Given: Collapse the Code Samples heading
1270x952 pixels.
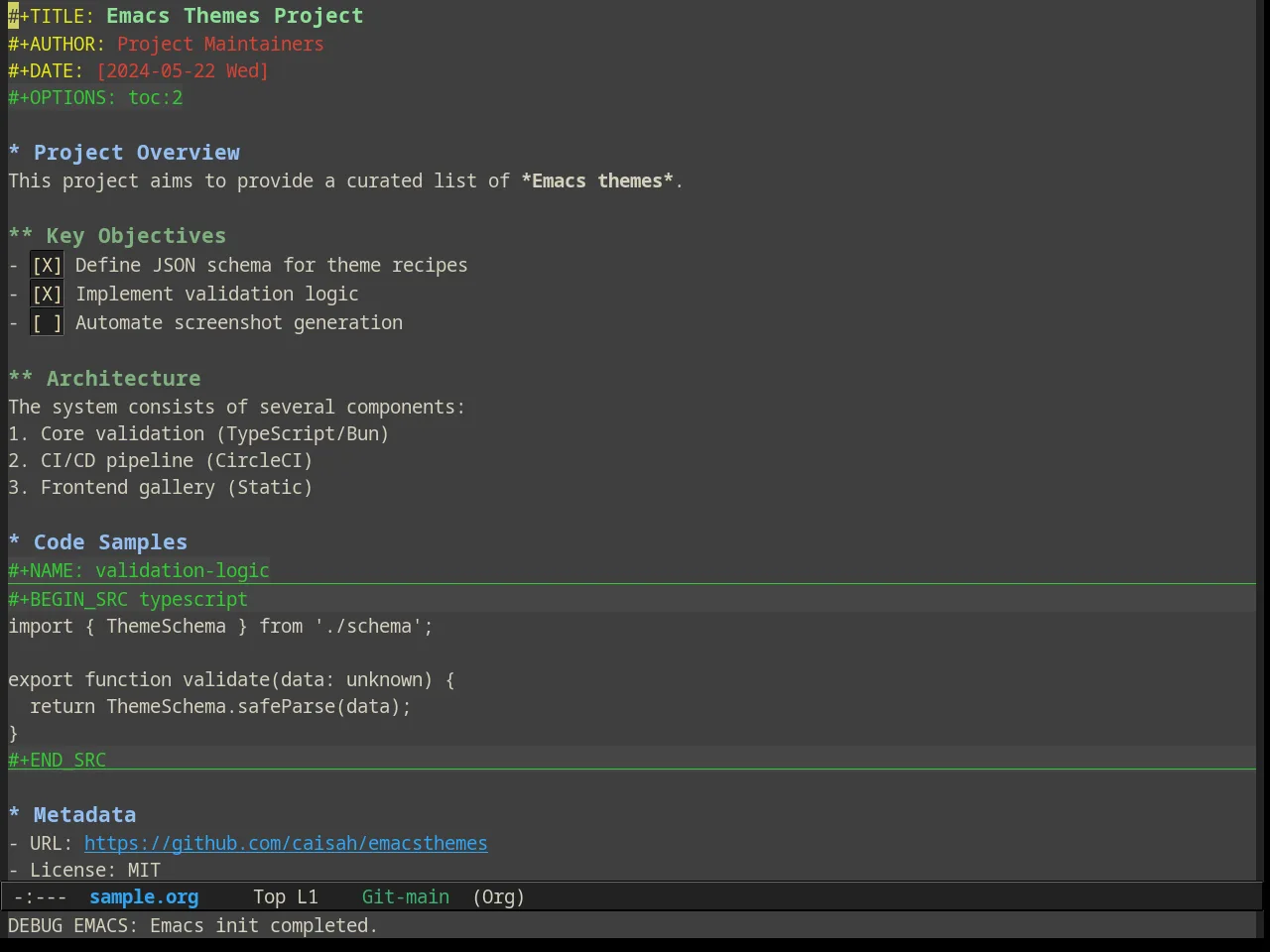Looking at the screenshot, I should [97, 542].
